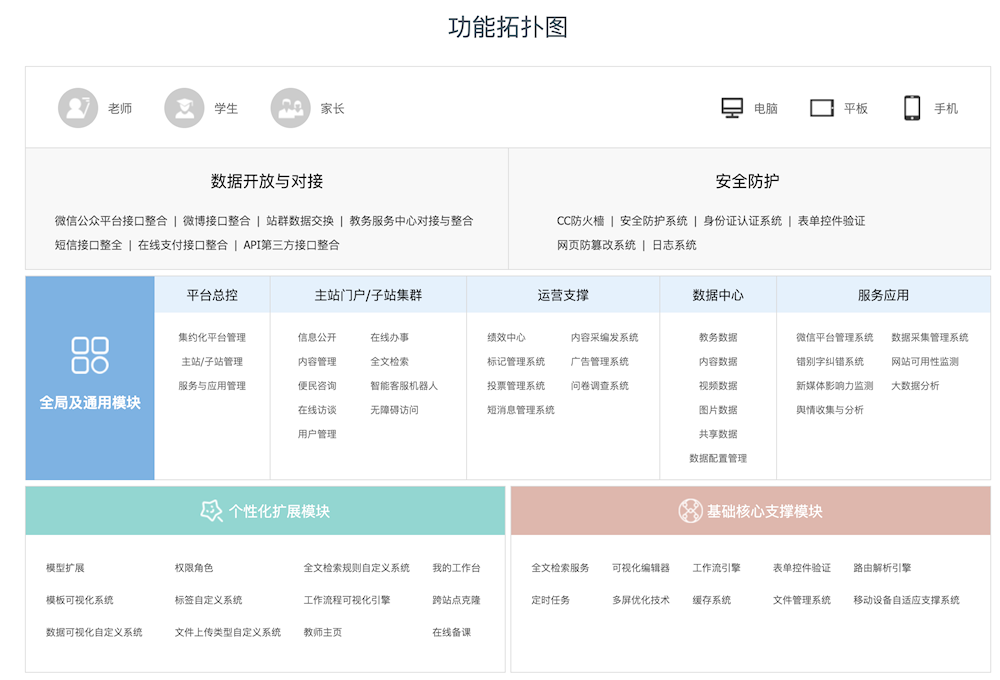Open the 数据中心 column header

[x=718, y=295]
